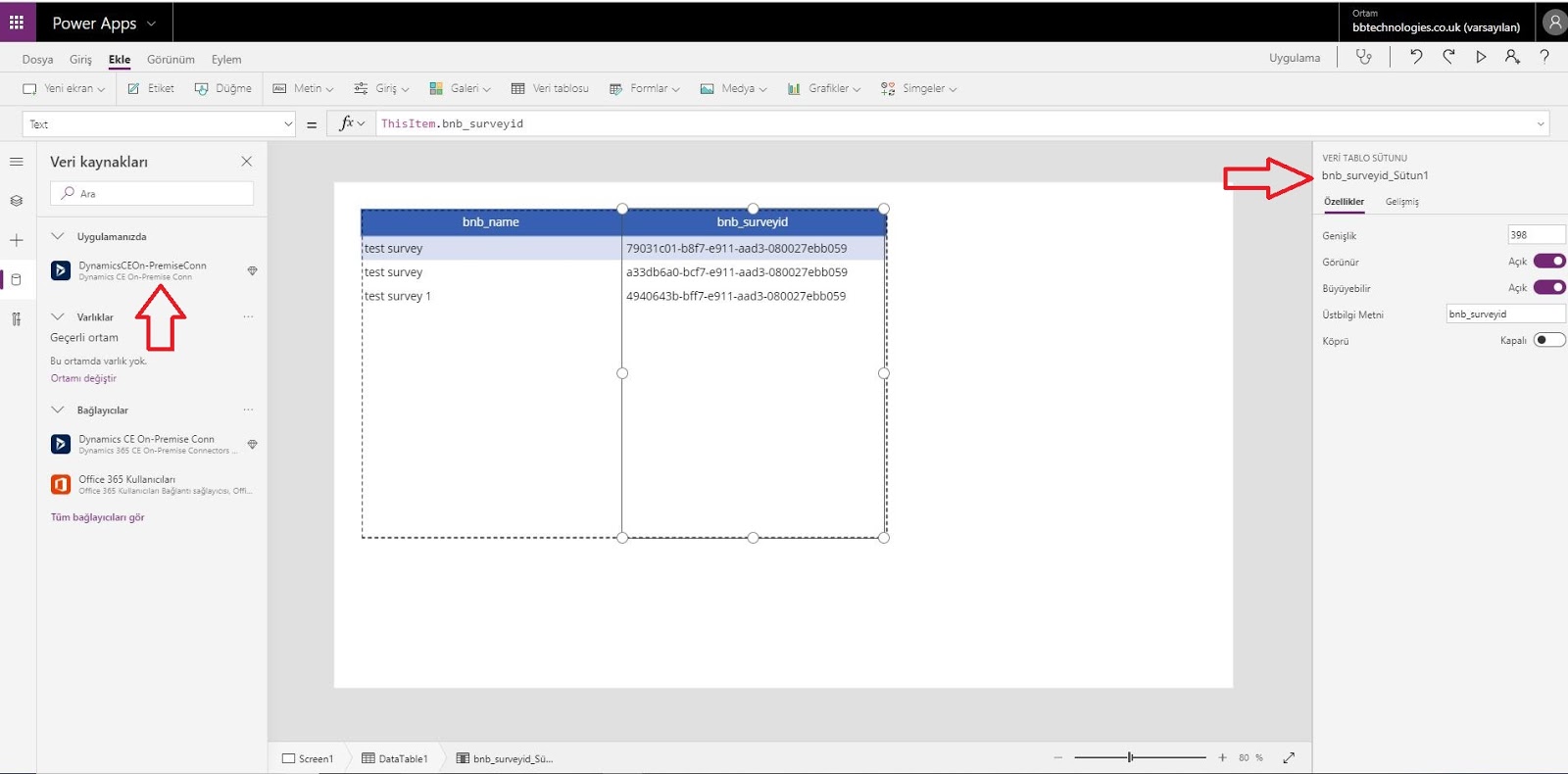Click diamond icon beside Dynamics CE On-Premise Conn

(x=252, y=444)
